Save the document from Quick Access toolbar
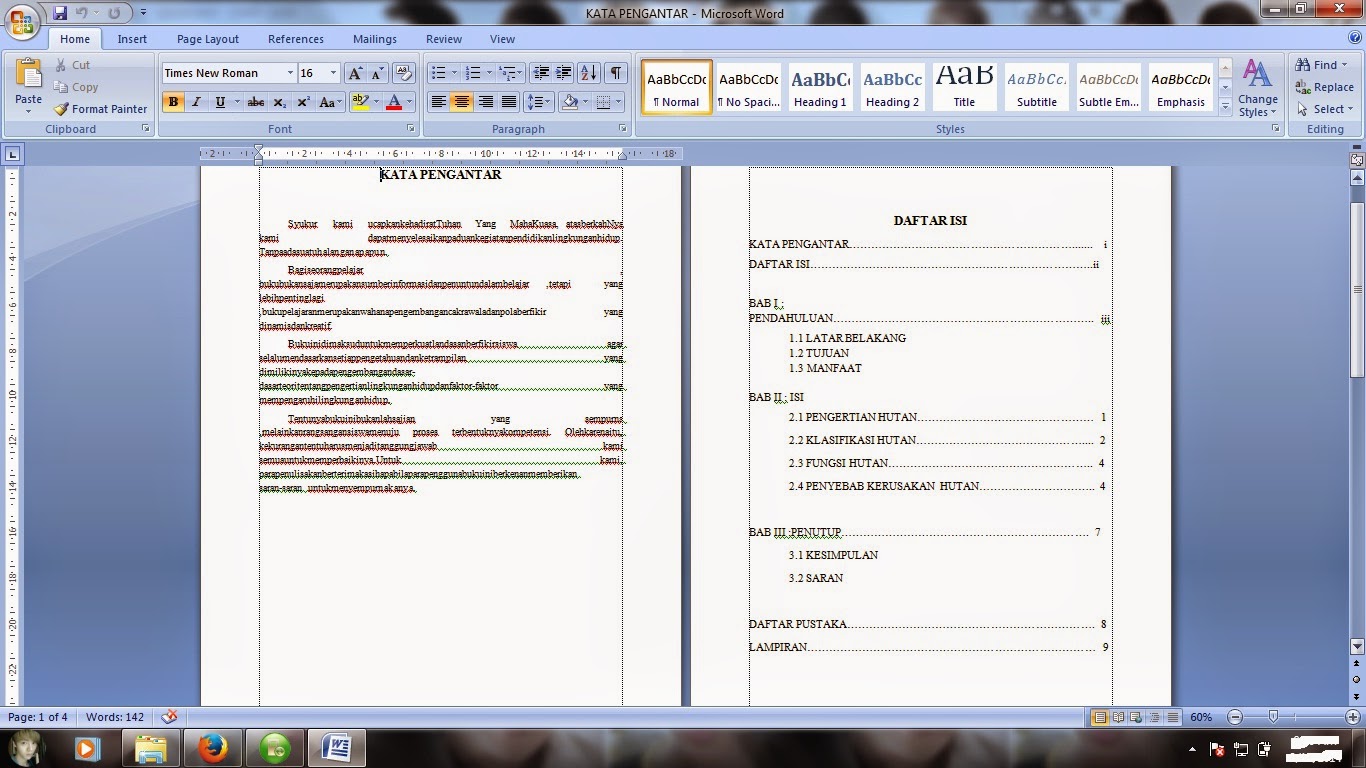The image size is (1366, 768). coord(60,13)
